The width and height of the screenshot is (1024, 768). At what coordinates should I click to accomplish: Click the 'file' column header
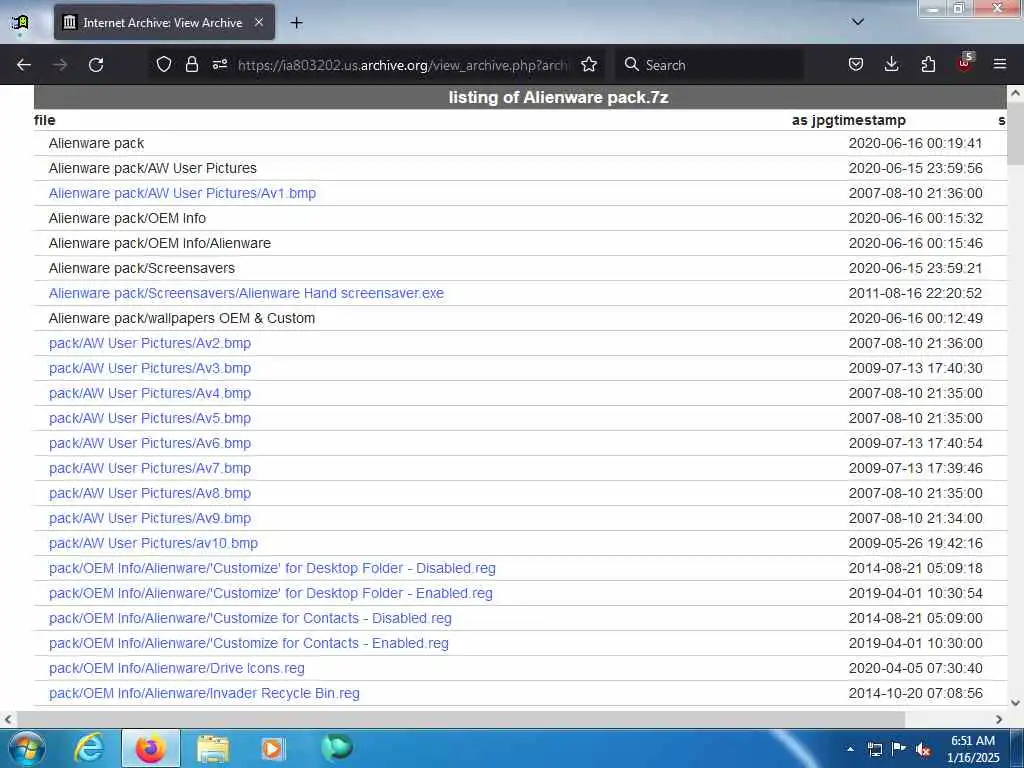pyautogui.click(x=44, y=120)
